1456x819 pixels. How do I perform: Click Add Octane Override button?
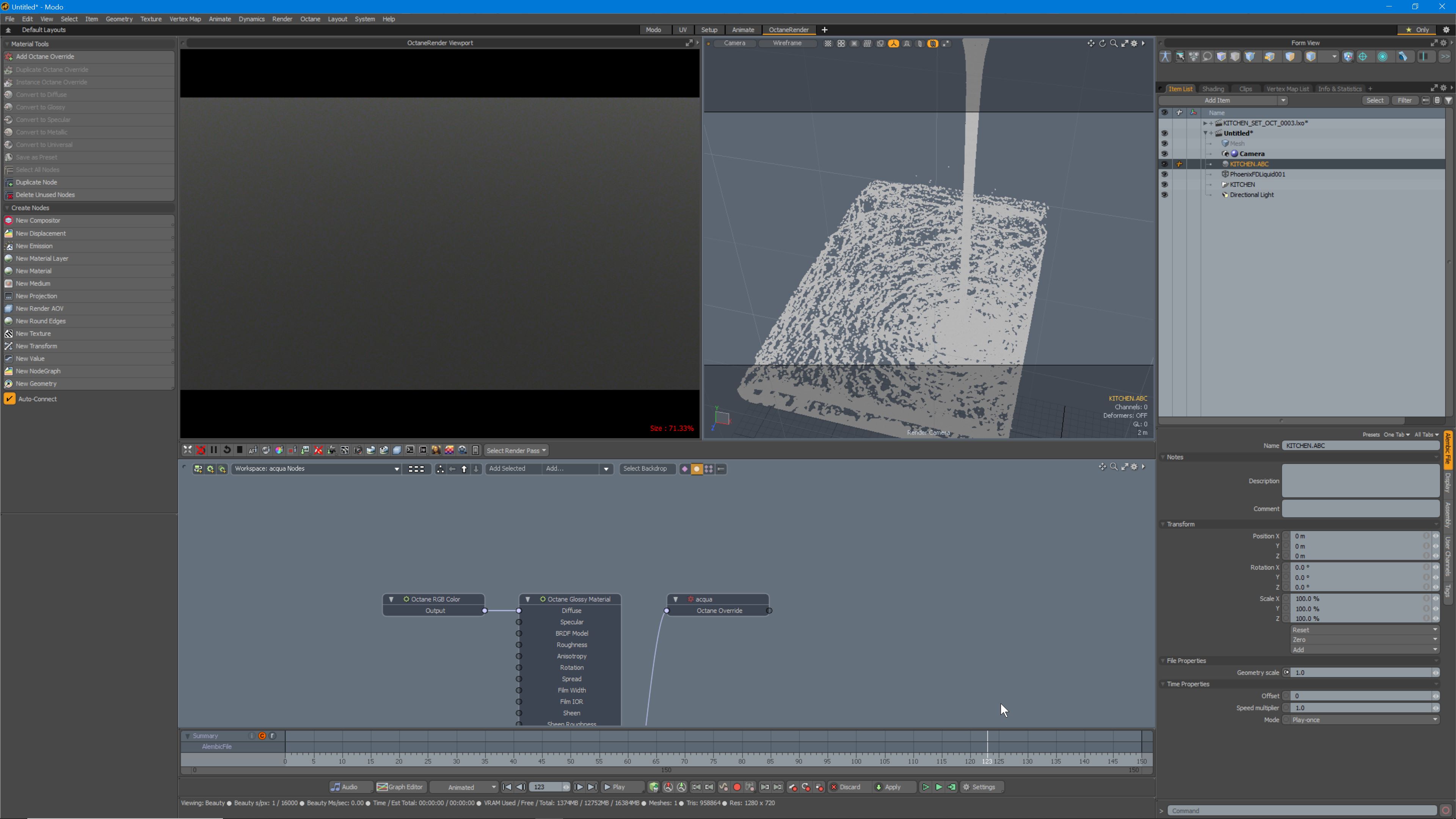45,56
